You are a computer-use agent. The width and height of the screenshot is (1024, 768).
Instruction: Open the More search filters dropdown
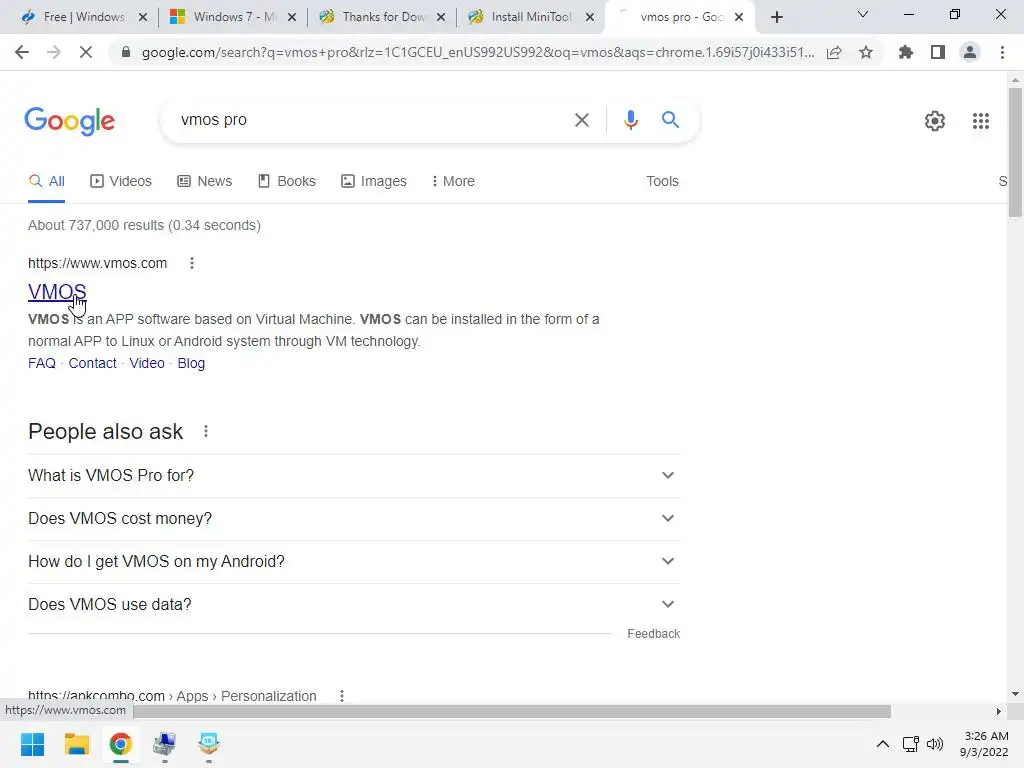(453, 182)
